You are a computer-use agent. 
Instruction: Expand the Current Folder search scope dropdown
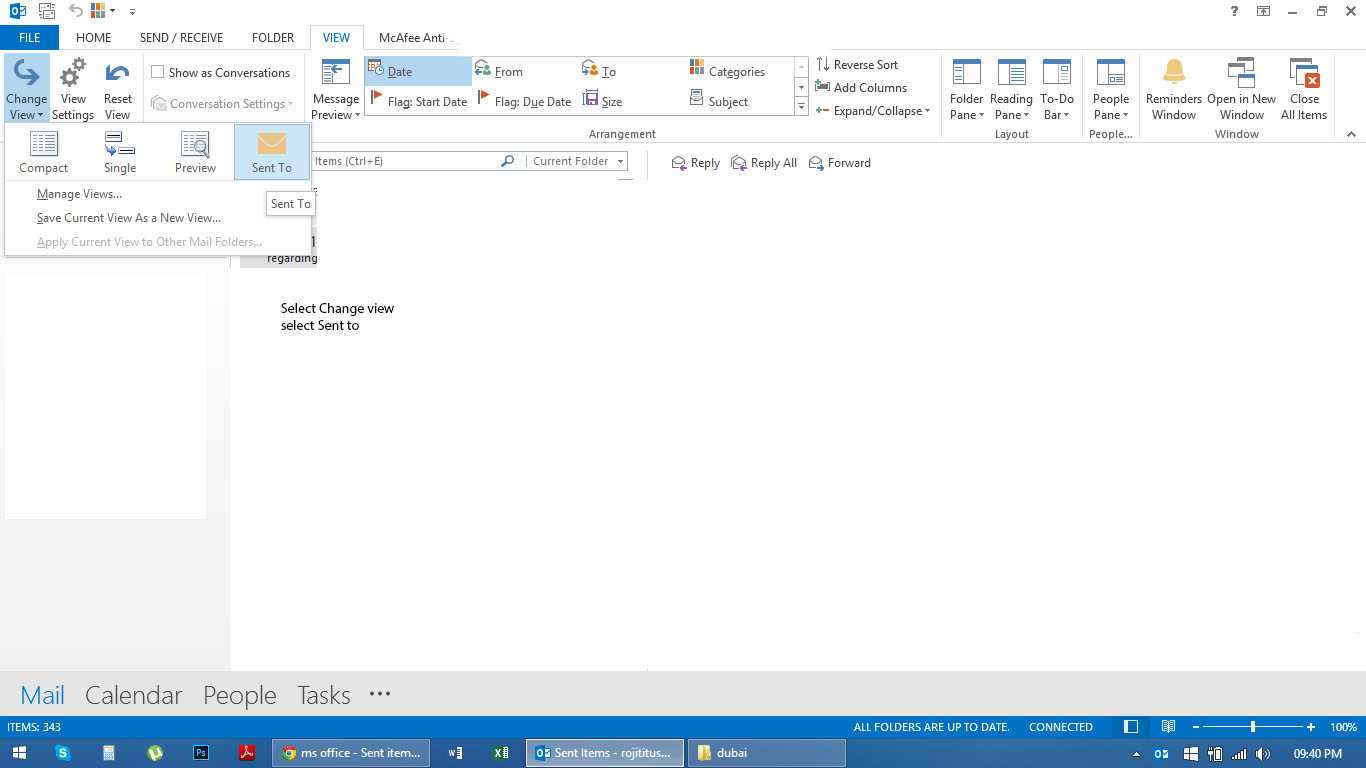(578, 161)
